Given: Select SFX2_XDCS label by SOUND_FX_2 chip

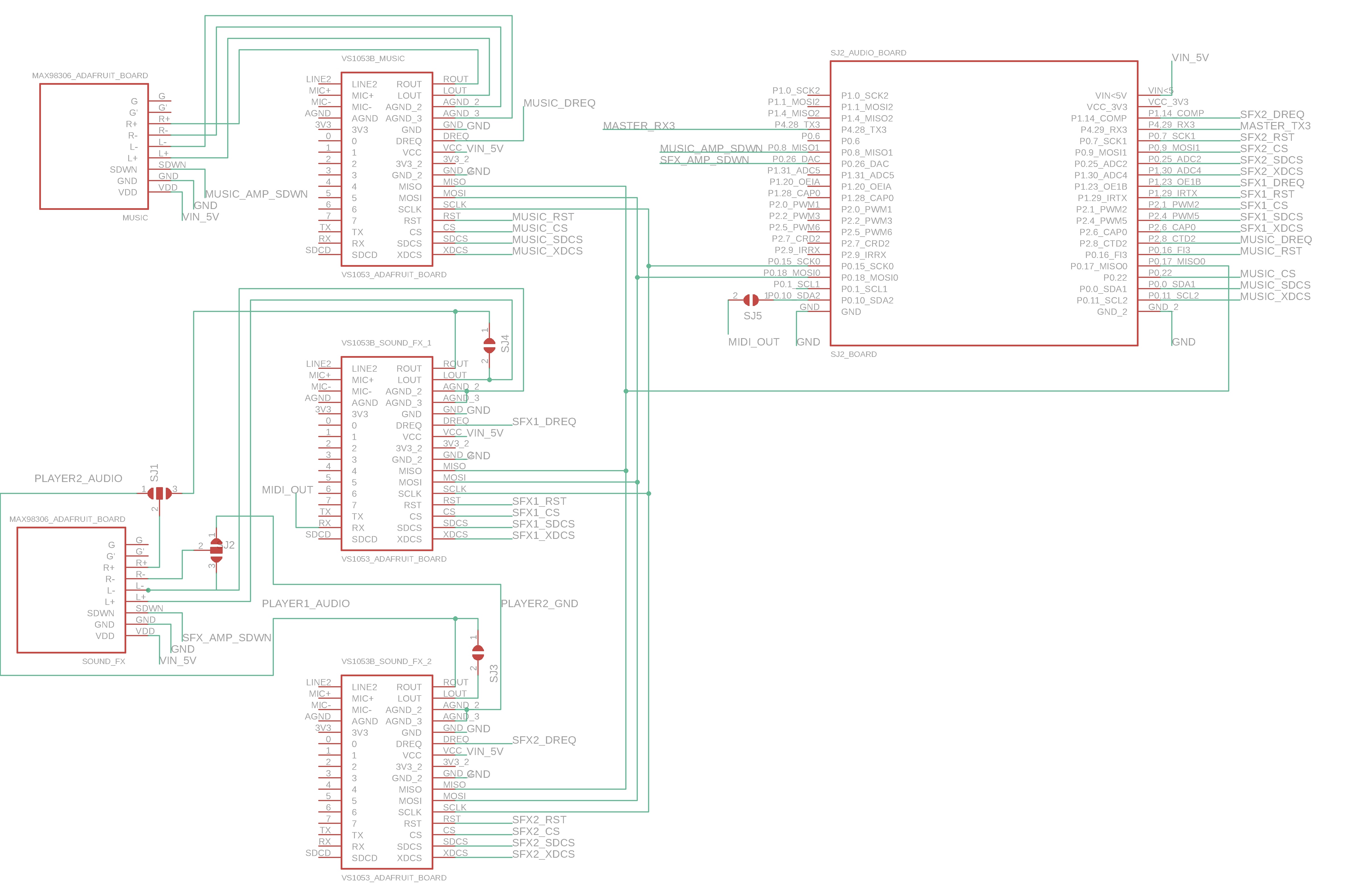Looking at the screenshot, I should point(543,854).
